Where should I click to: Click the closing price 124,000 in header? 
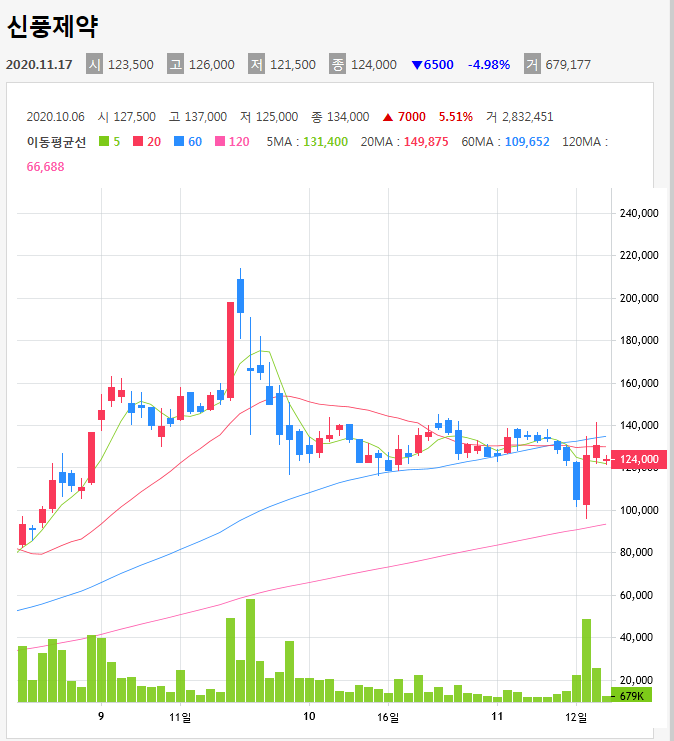click(374, 64)
